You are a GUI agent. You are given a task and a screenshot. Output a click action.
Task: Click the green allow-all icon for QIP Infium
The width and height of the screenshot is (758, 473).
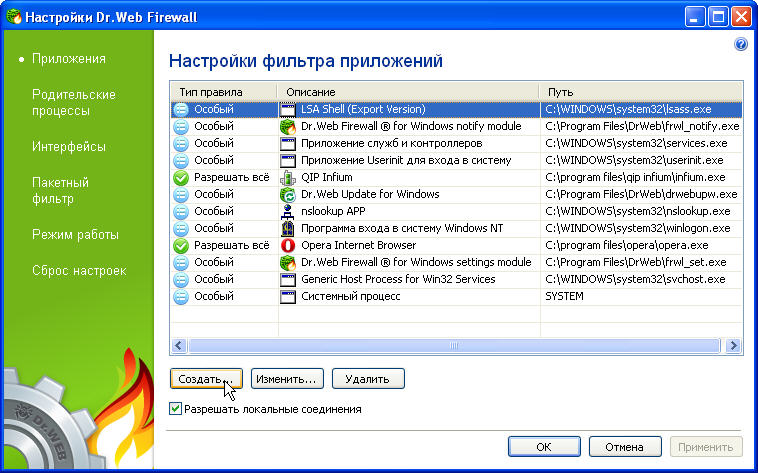tap(181, 177)
